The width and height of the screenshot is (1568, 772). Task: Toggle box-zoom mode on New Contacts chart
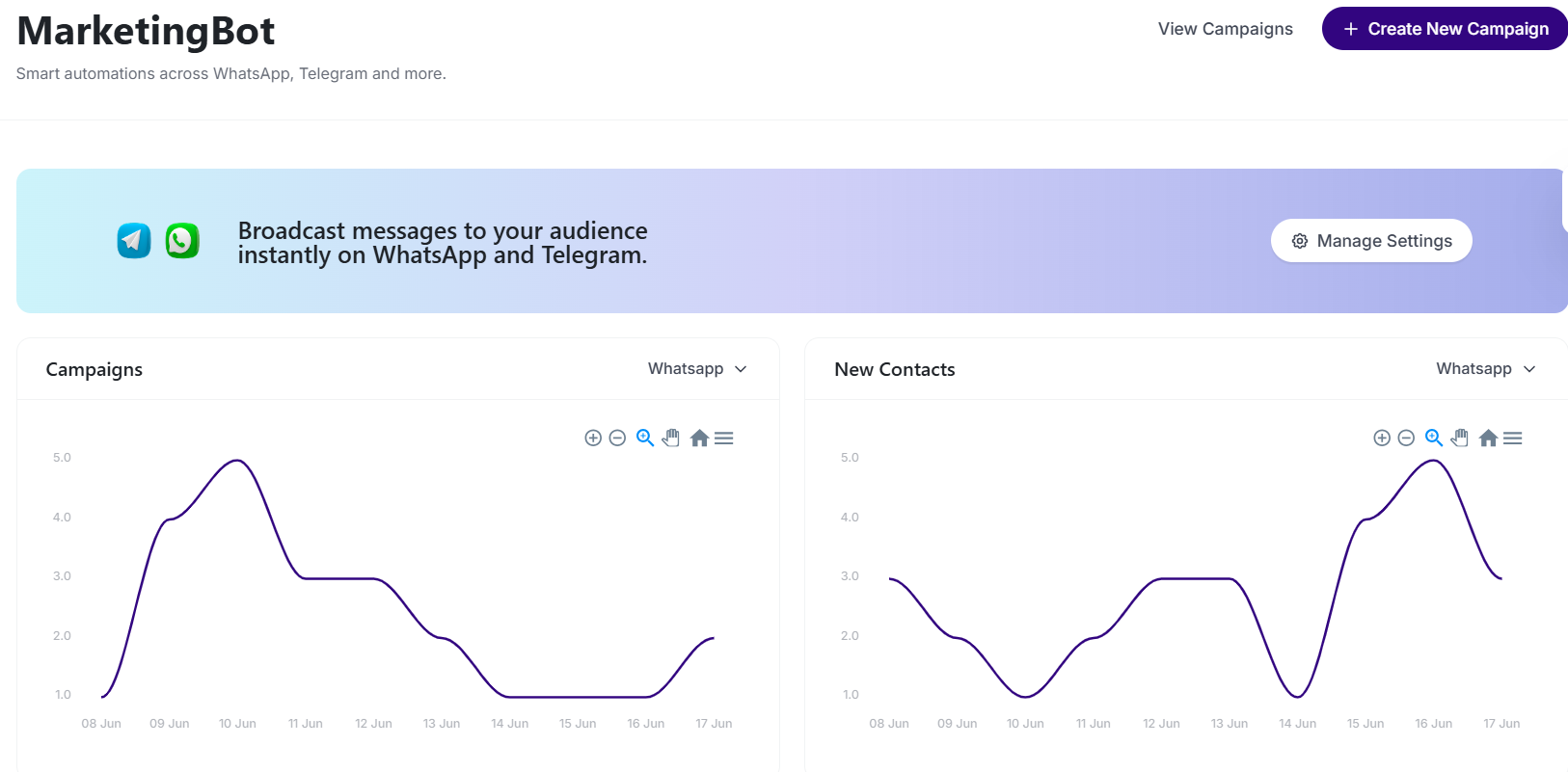click(x=1434, y=438)
